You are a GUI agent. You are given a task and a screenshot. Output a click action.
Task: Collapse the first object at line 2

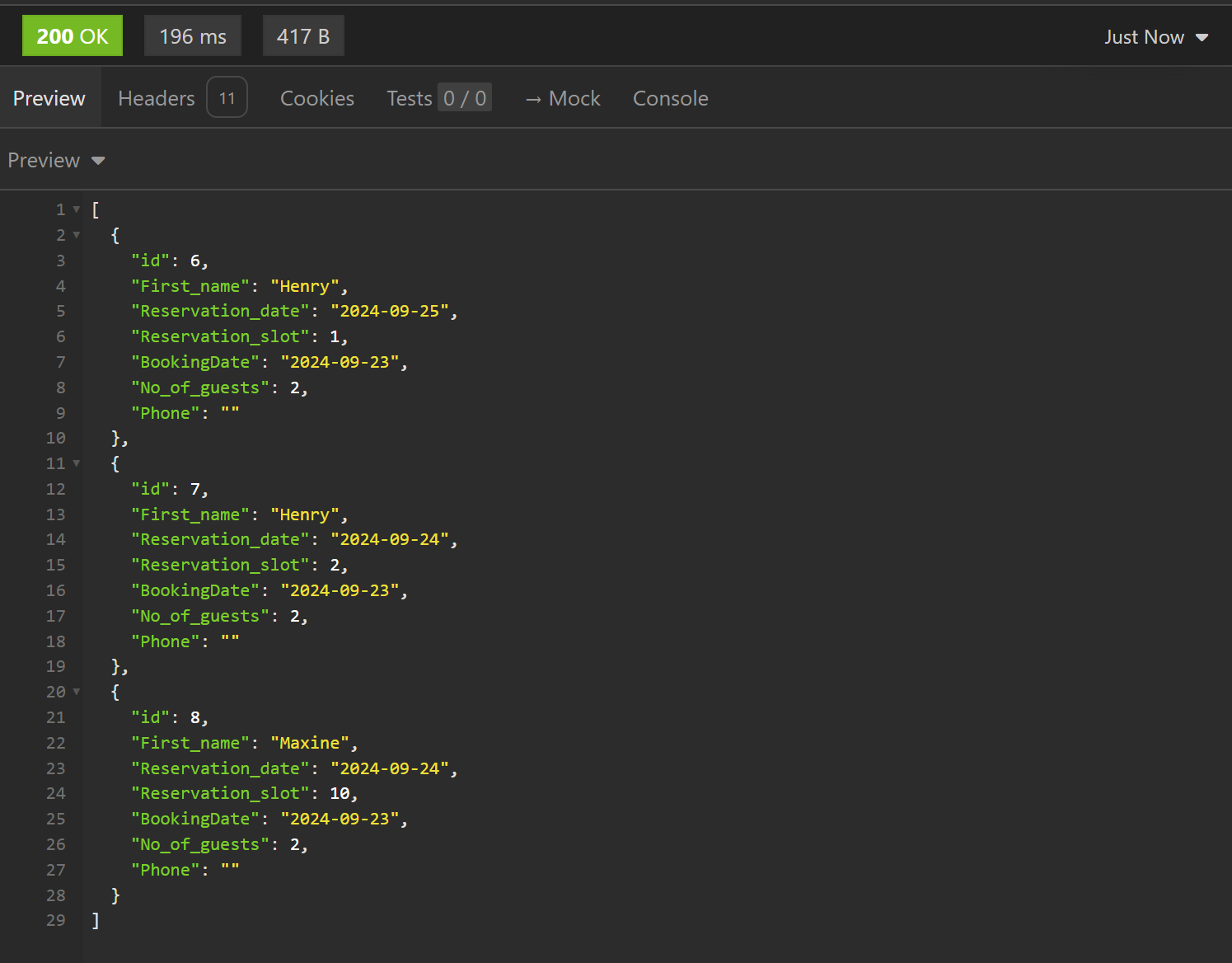tap(77, 235)
